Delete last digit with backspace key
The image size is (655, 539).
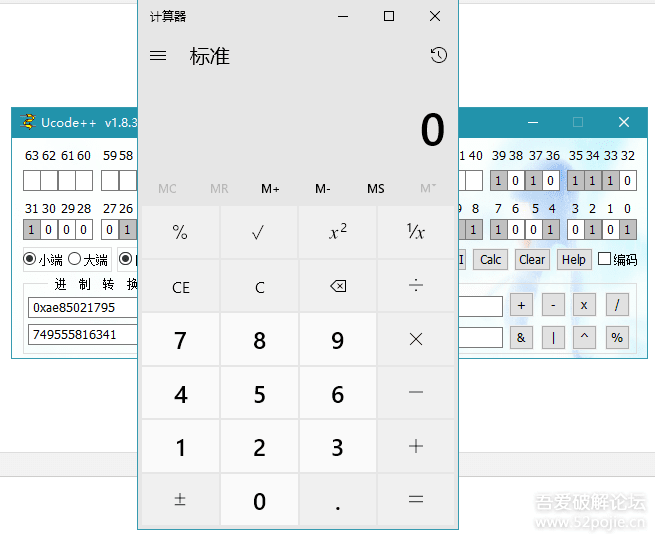click(338, 286)
